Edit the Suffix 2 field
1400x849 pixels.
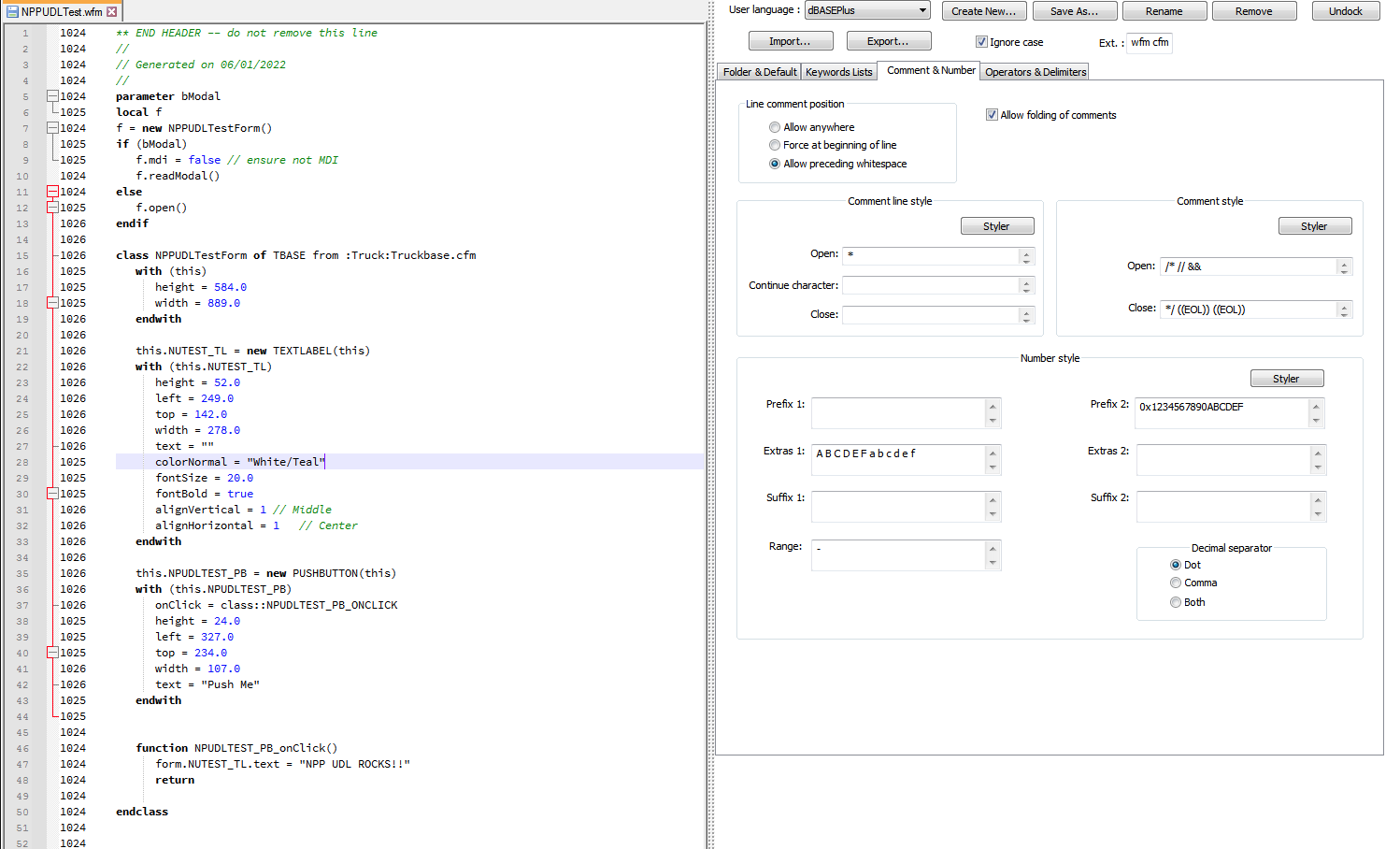[x=1223, y=506]
